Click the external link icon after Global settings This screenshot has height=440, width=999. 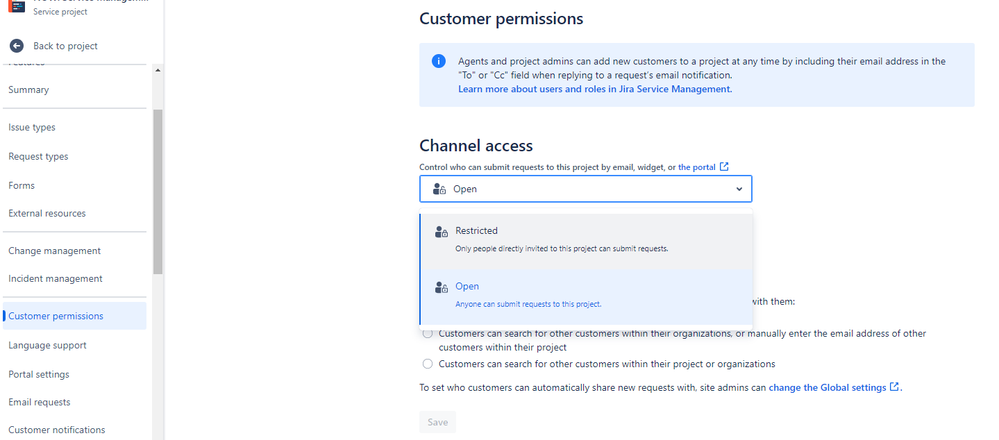tap(895, 387)
